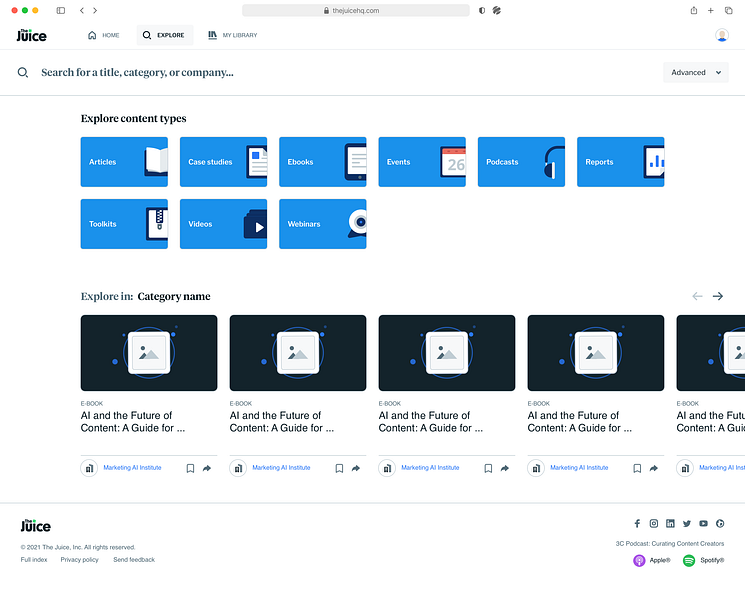
Task: Bookmark the fourth e-book card
Action: (637, 468)
